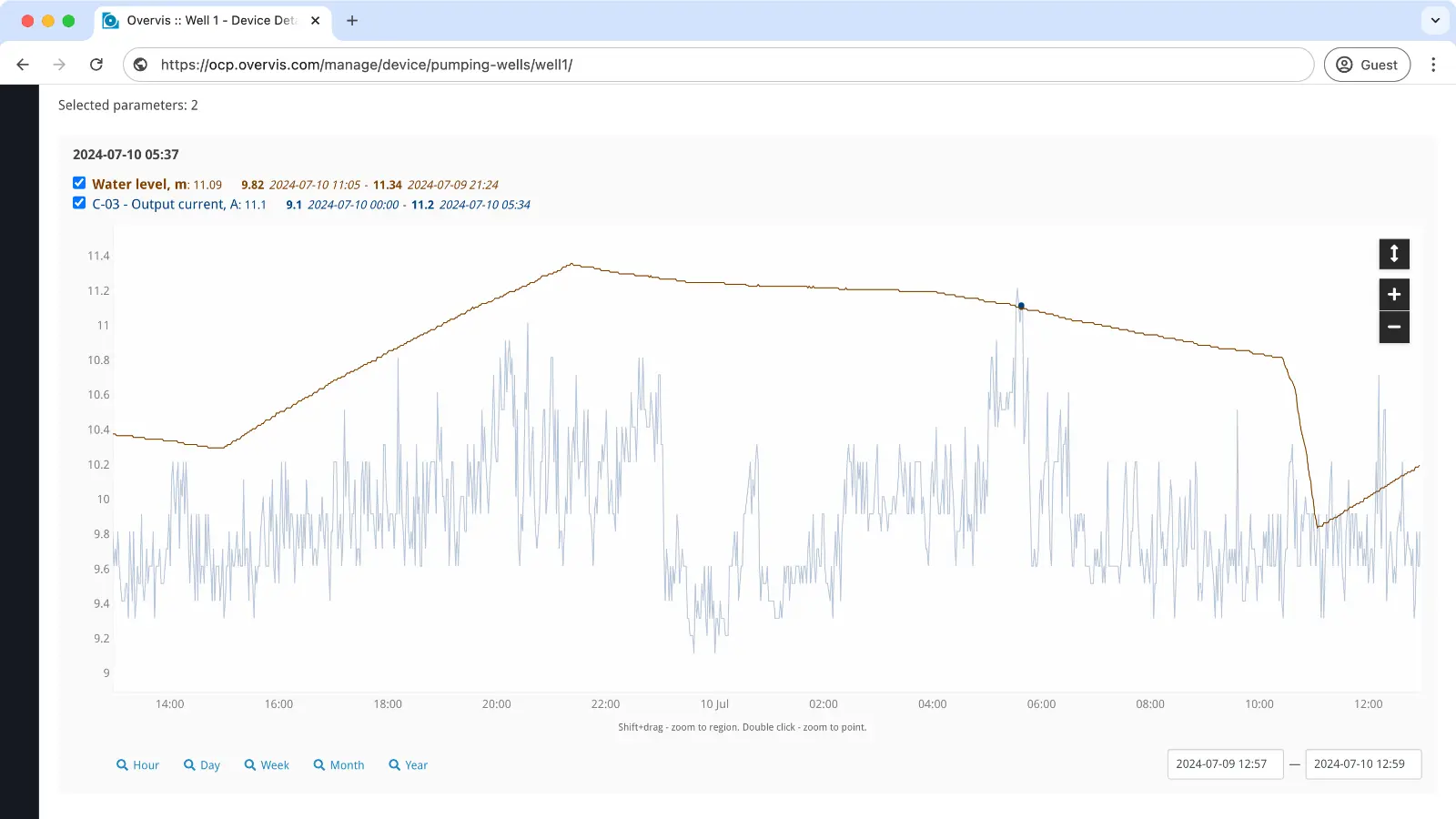
Task: Reload the page using refresh icon
Action: pyautogui.click(x=96, y=65)
